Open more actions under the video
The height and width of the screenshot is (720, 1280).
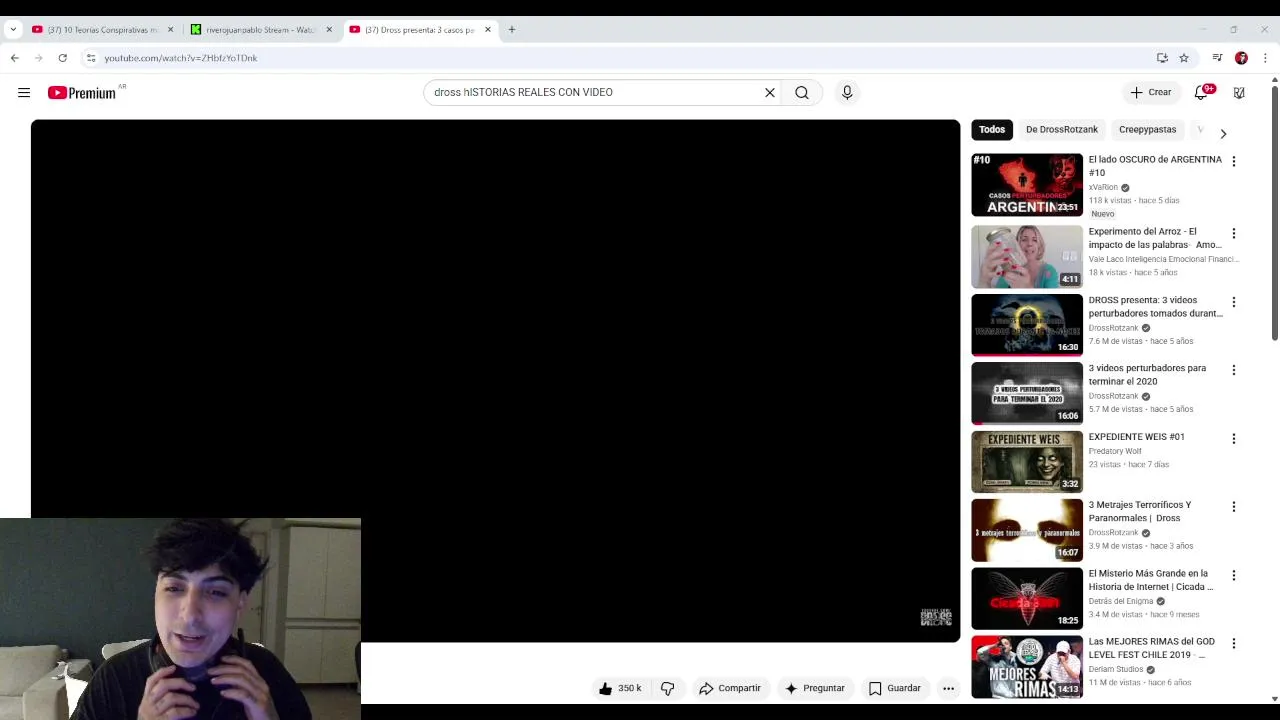[x=948, y=688]
